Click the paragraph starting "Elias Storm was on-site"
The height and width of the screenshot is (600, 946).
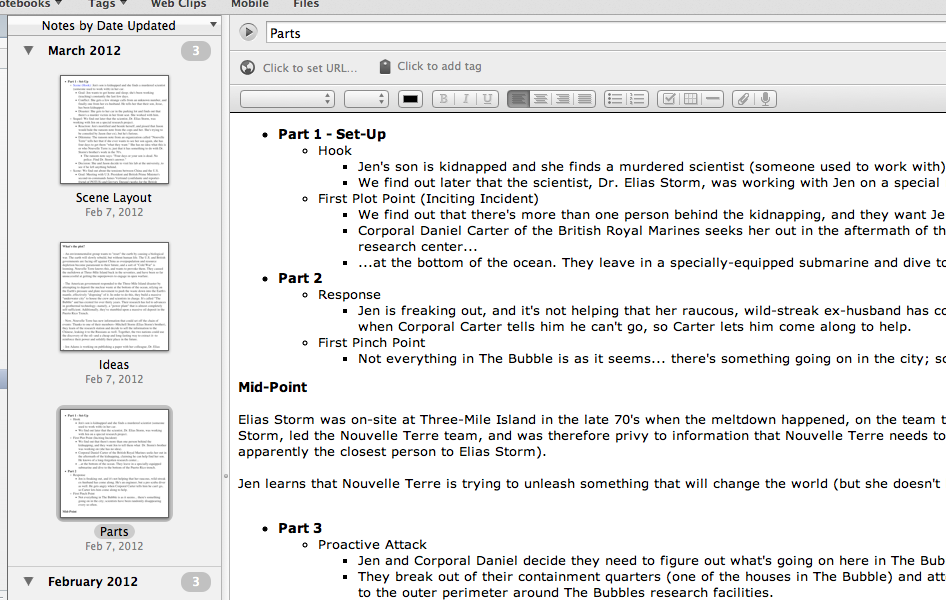click(x=592, y=435)
